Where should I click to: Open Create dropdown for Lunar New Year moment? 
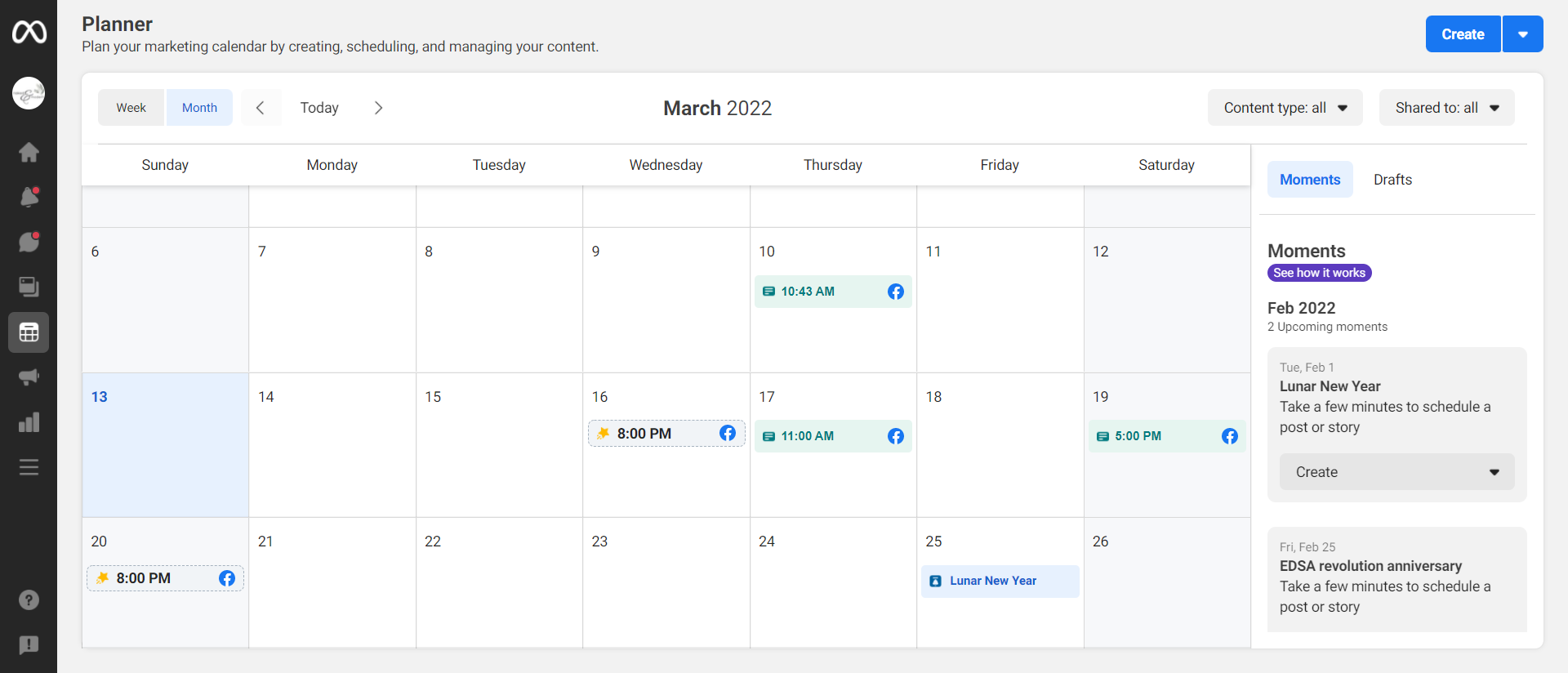coord(1396,472)
